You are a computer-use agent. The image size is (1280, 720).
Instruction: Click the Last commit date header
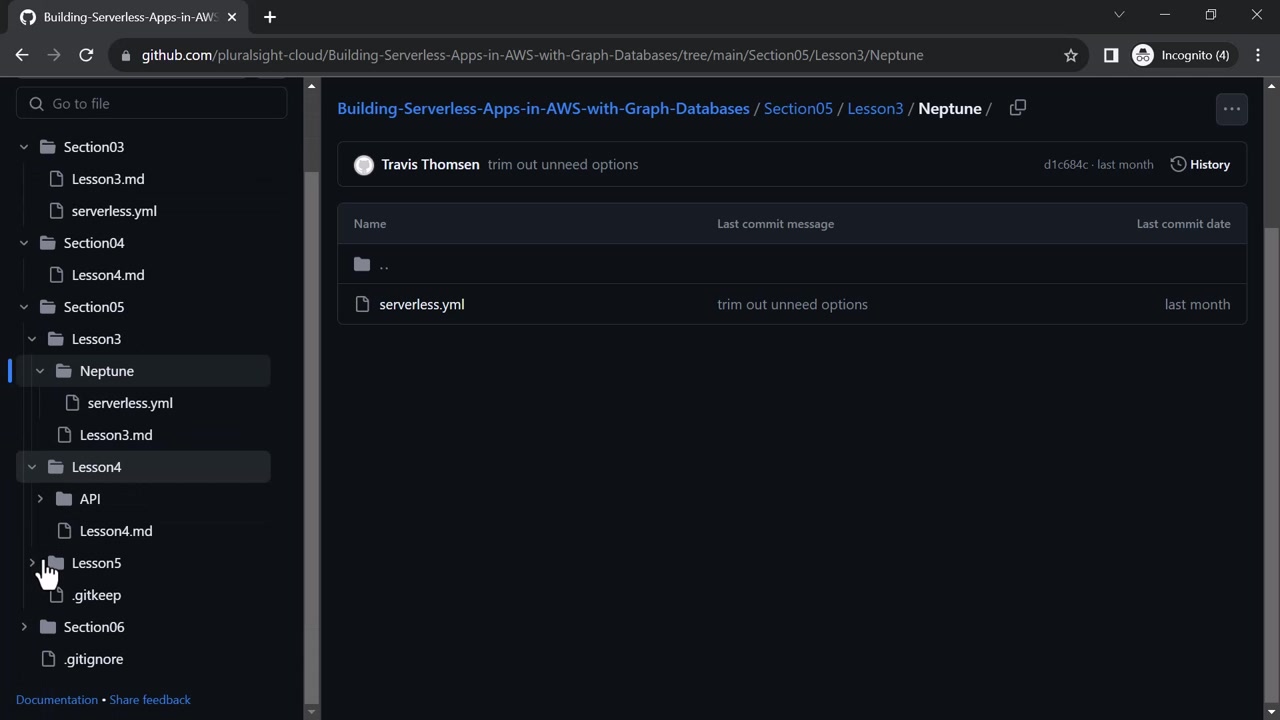point(1183,224)
